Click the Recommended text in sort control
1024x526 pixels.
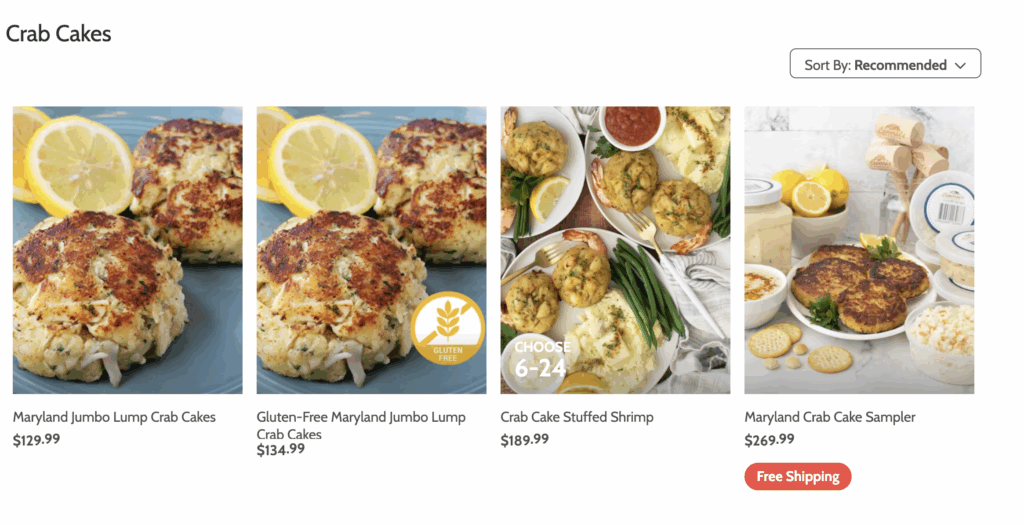tap(900, 65)
